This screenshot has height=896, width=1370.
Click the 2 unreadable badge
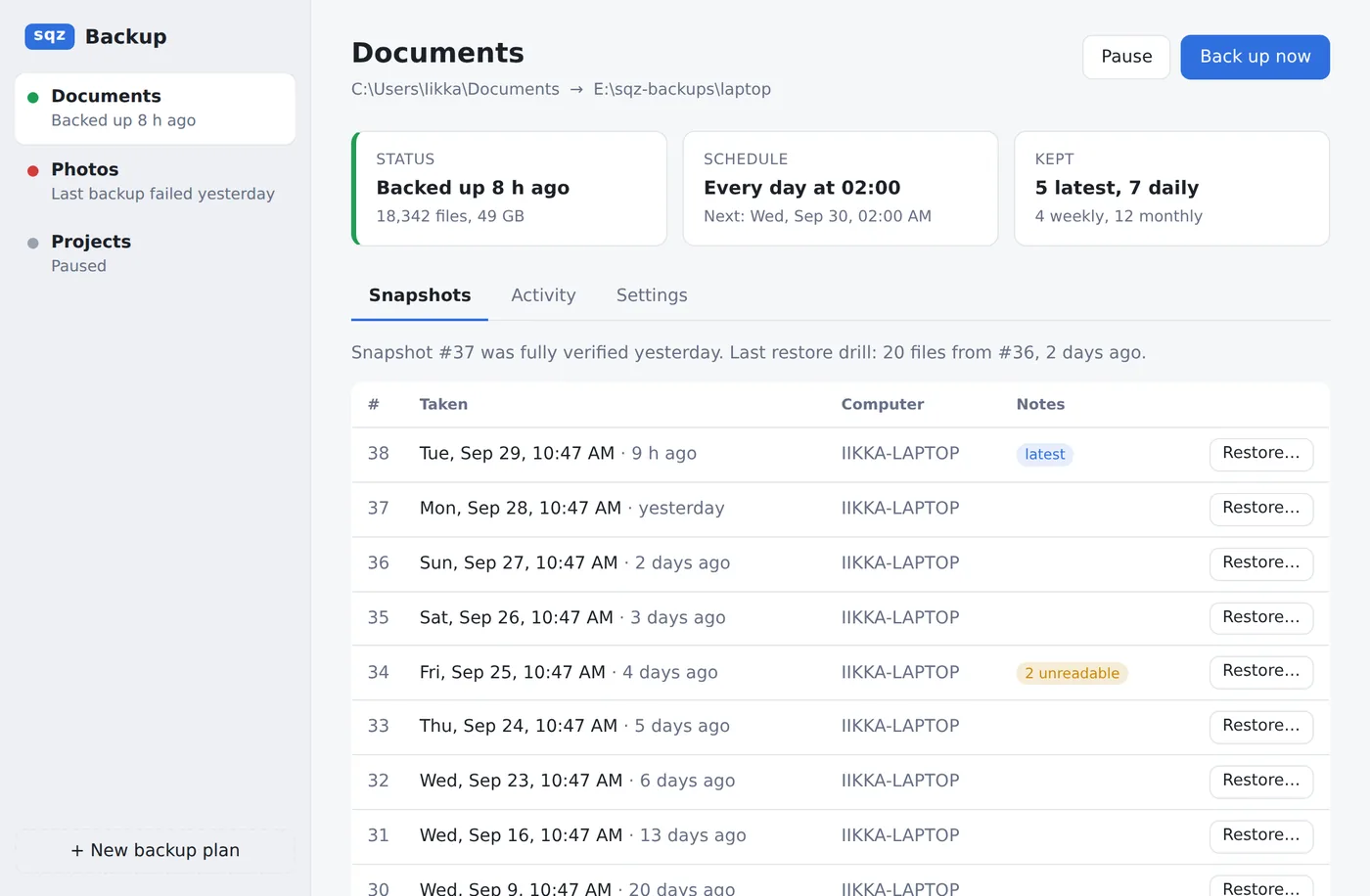pyautogui.click(x=1072, y=673)
